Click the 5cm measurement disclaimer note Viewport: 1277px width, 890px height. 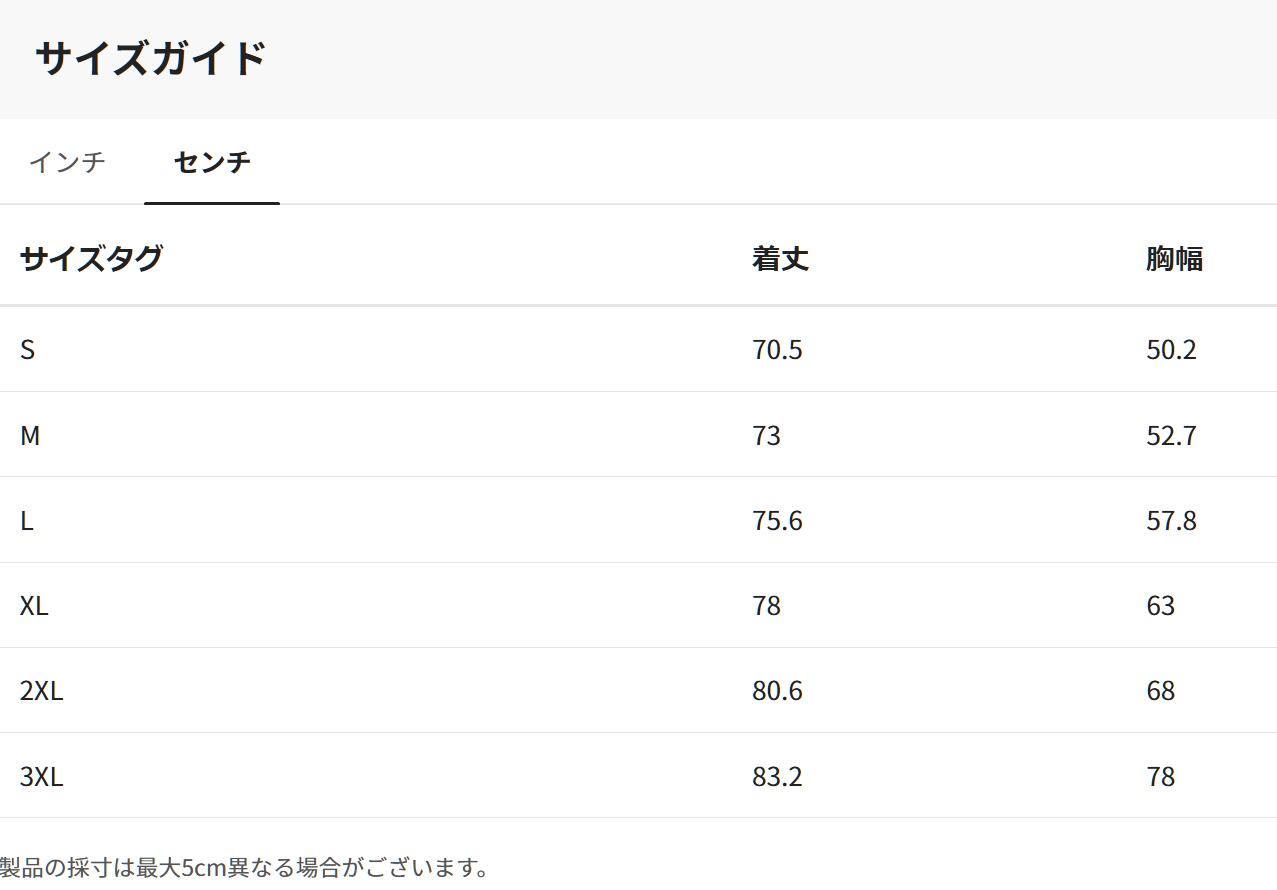245,867
